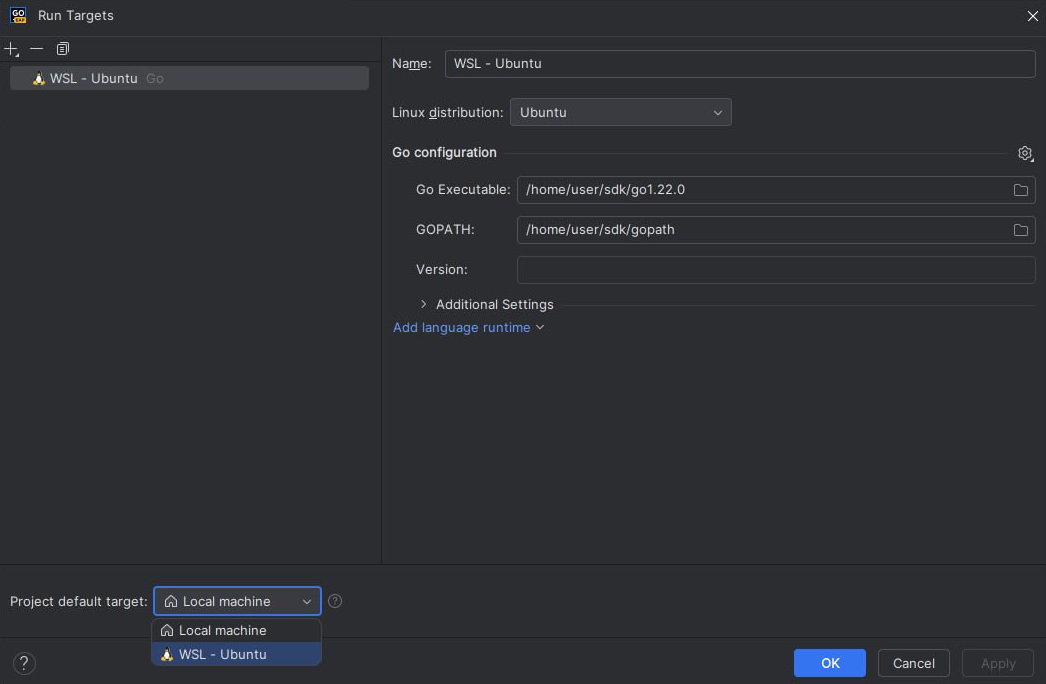
Task: Expand the Add language runtime chevron
Action: coord(540,327)
